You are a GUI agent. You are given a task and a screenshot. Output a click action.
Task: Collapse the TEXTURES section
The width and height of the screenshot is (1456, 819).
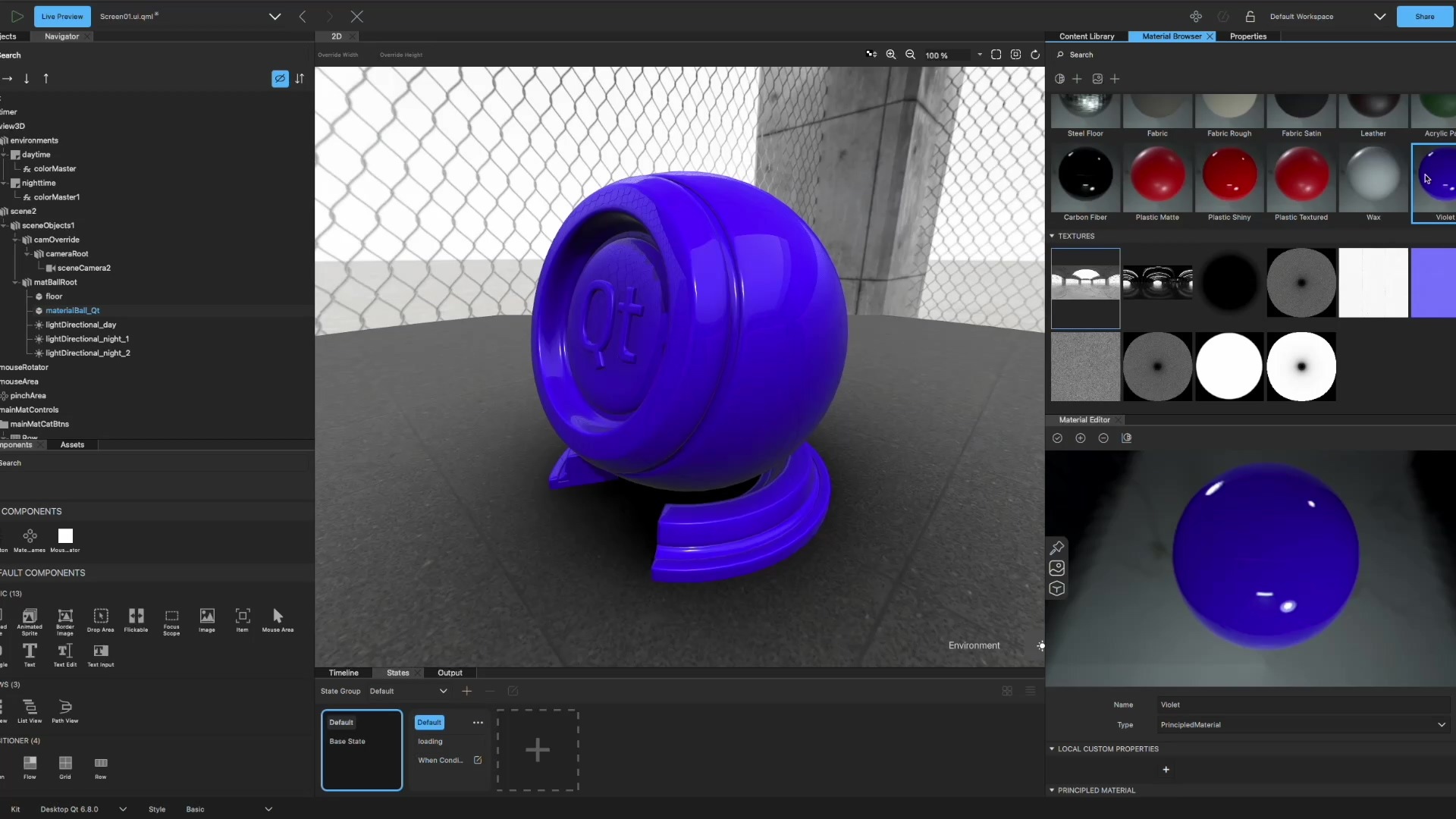pos(1052,236)
